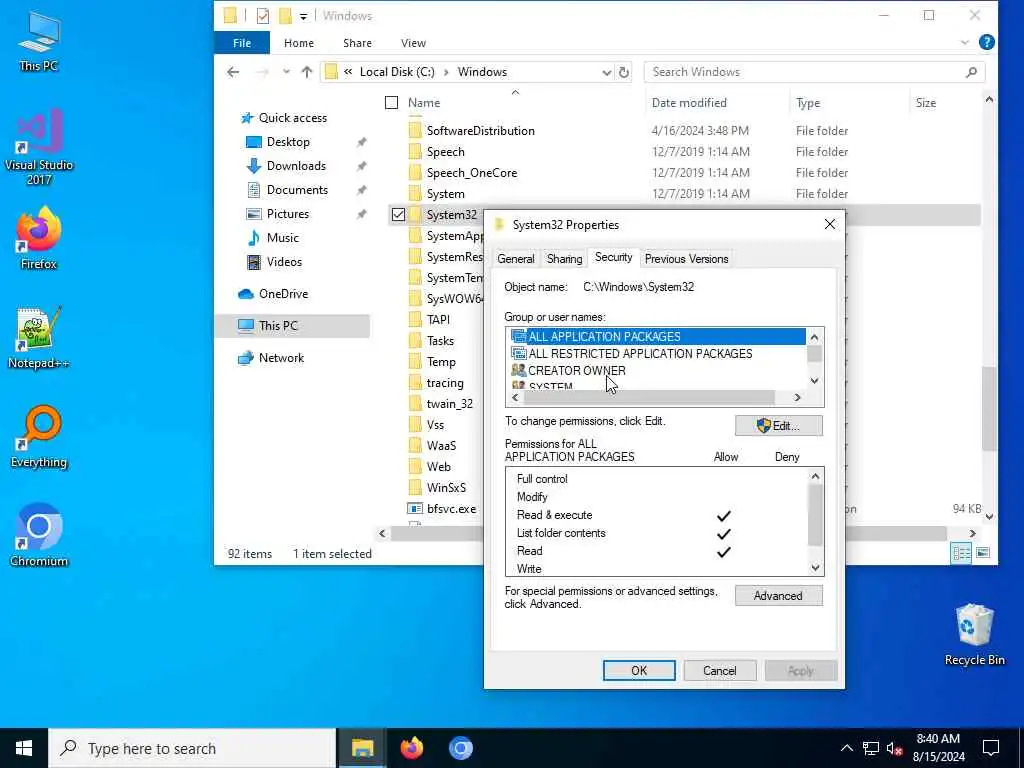Open Documents in navigation pane

point(297,190)
